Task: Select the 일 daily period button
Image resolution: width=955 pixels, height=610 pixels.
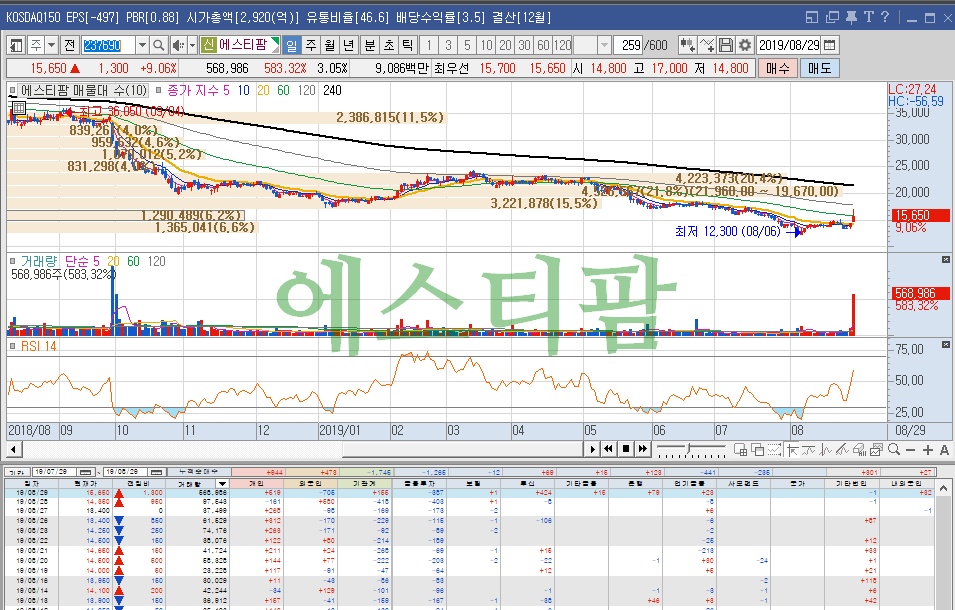Action: click(292, 45)
